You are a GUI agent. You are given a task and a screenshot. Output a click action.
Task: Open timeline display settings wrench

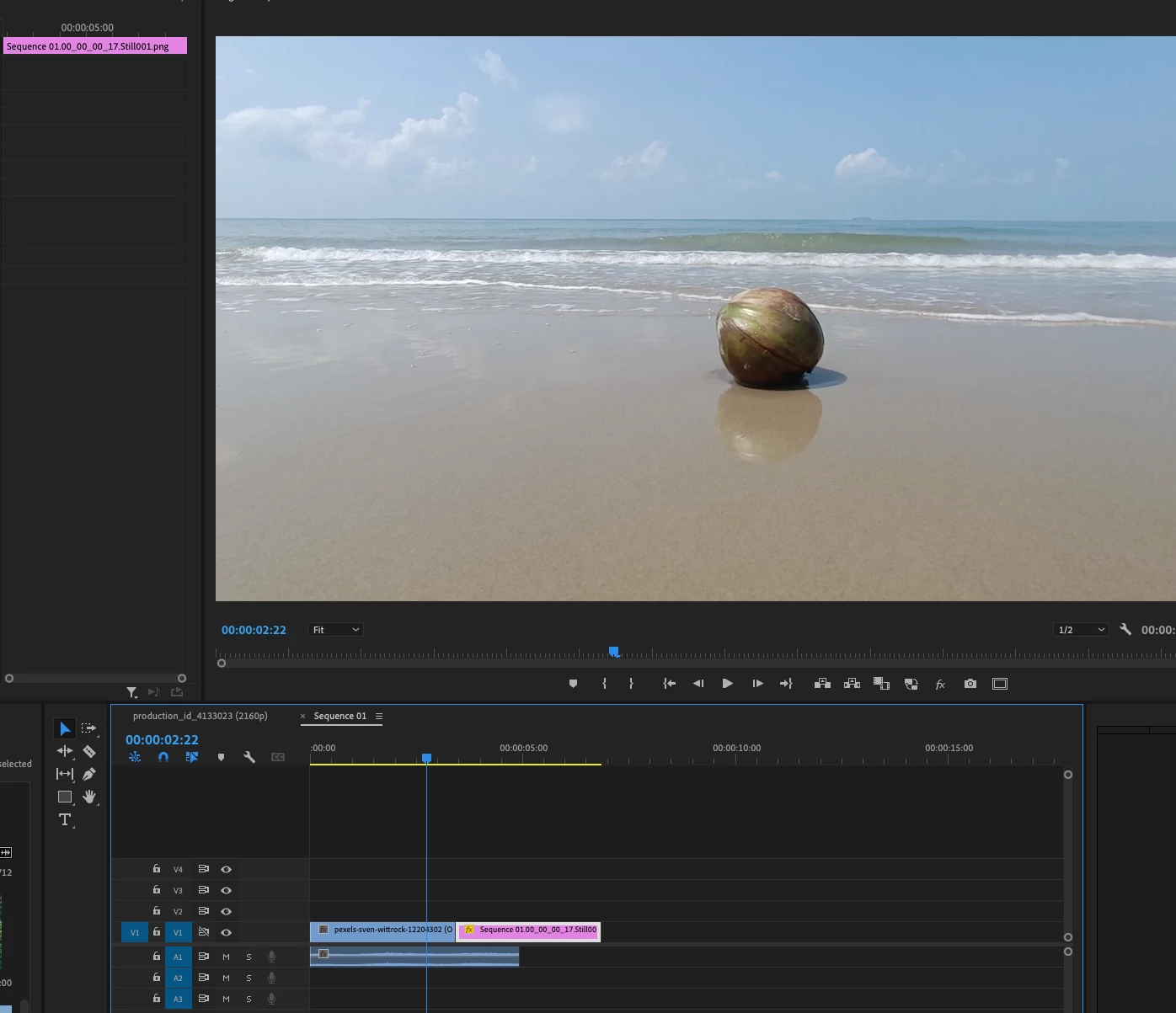tap(249, 757)
